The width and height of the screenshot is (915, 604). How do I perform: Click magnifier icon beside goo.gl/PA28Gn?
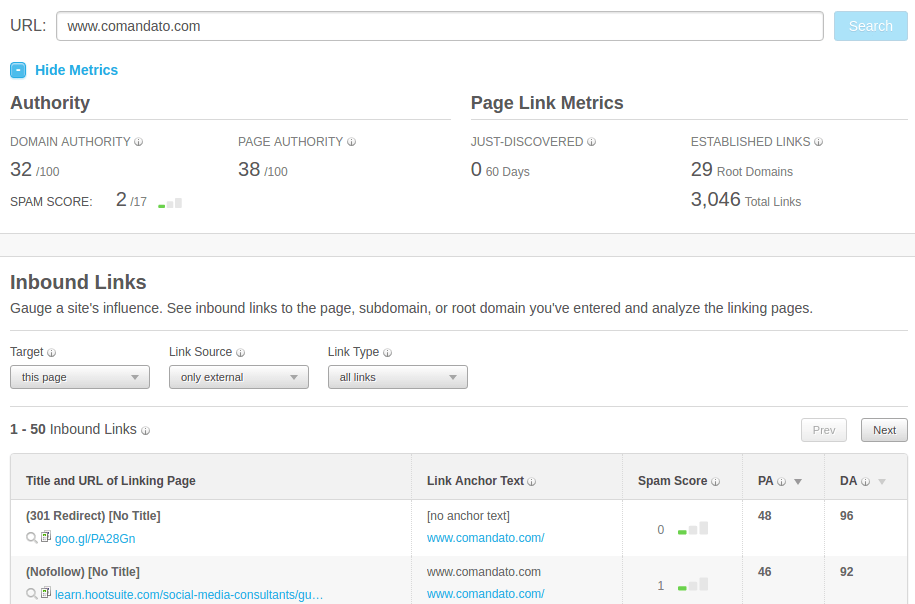tap(32, 537)
